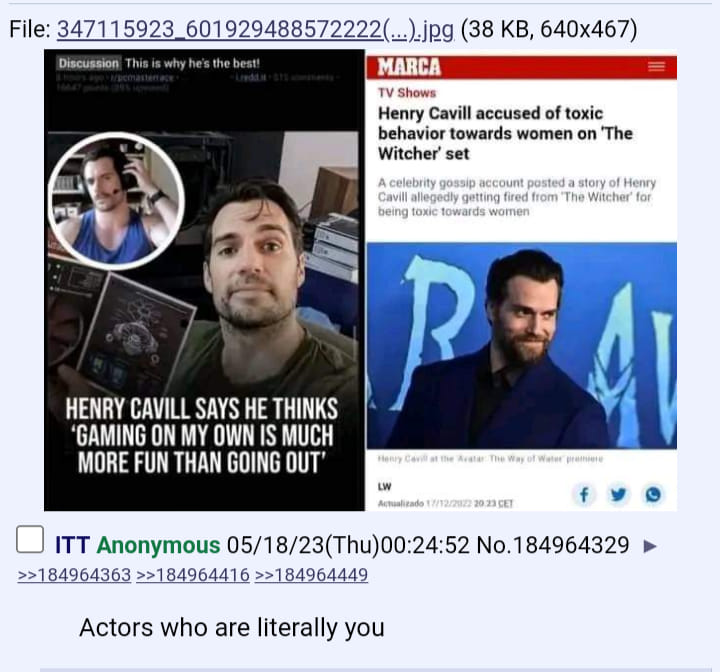Click the Avatar premiere photo
720x672 pixels.
[x=521, y=345]
